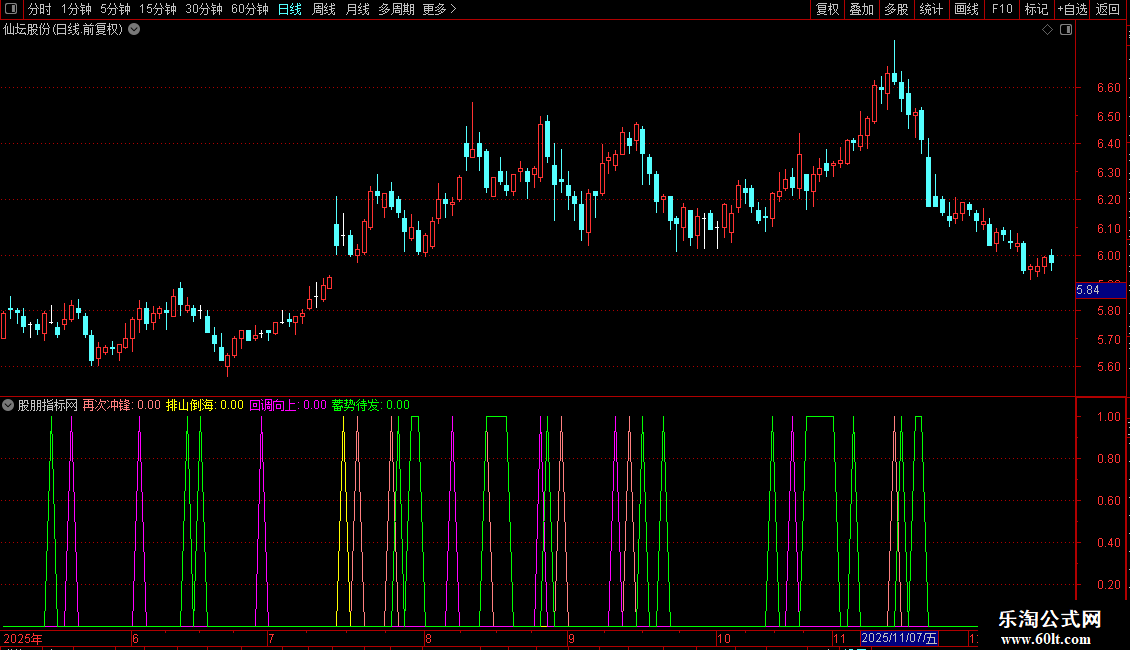
Task: Click the yellow 排山倒海 indicator label
Action: coord(190,405)
